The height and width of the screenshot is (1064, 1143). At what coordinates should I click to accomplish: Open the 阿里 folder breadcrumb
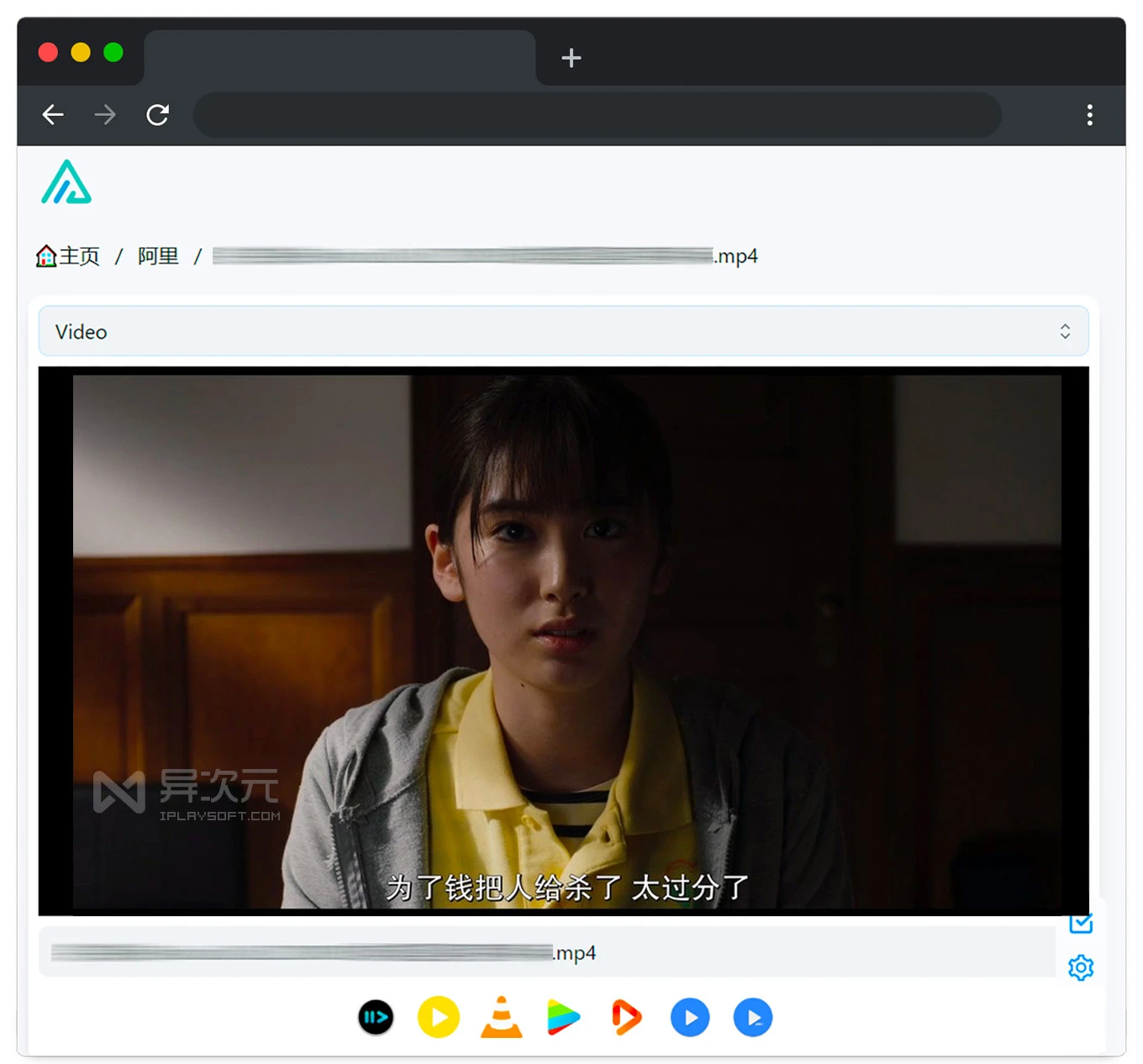(x=158, y=255)
